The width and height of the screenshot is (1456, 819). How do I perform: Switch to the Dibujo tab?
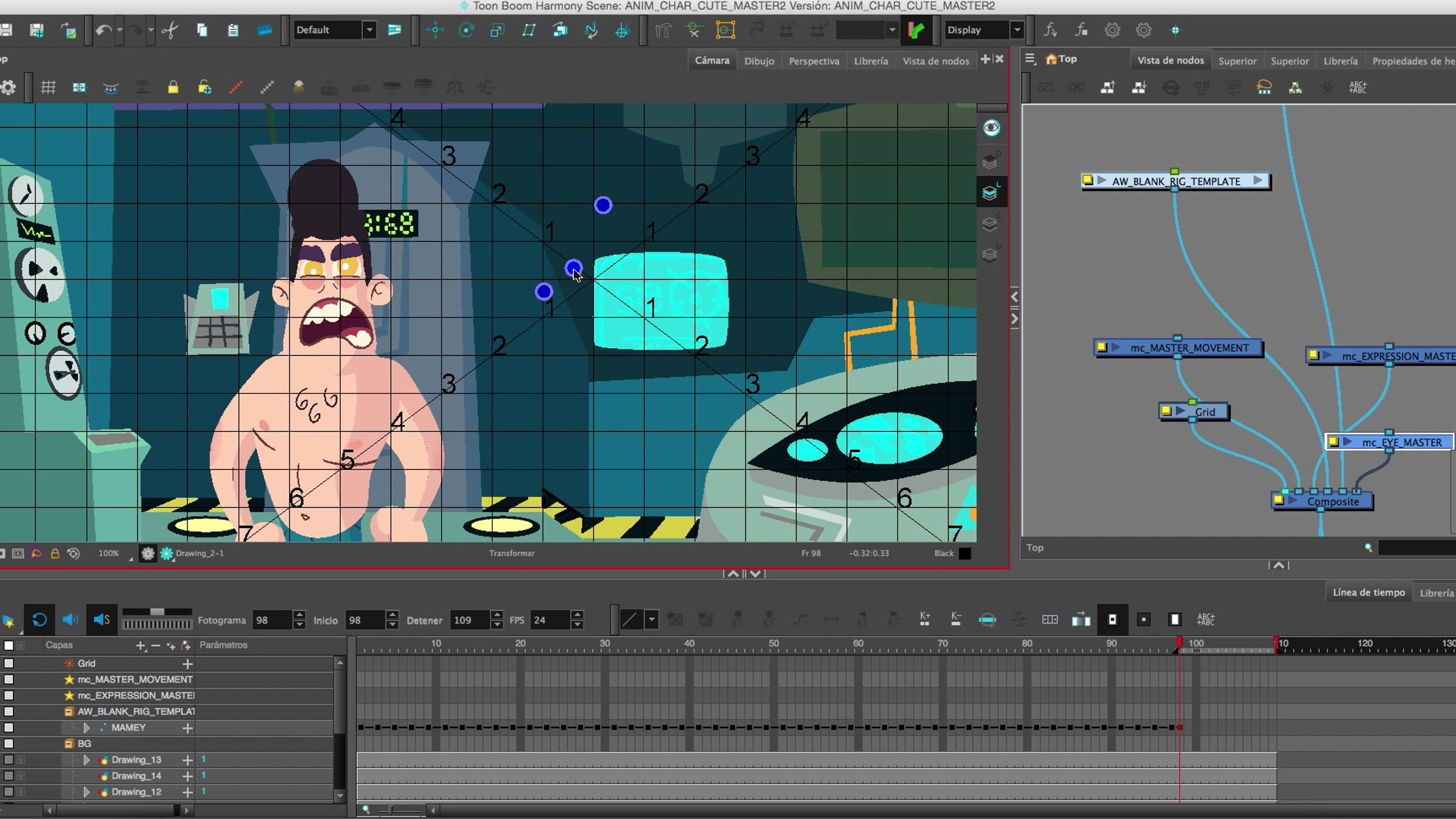759,61
